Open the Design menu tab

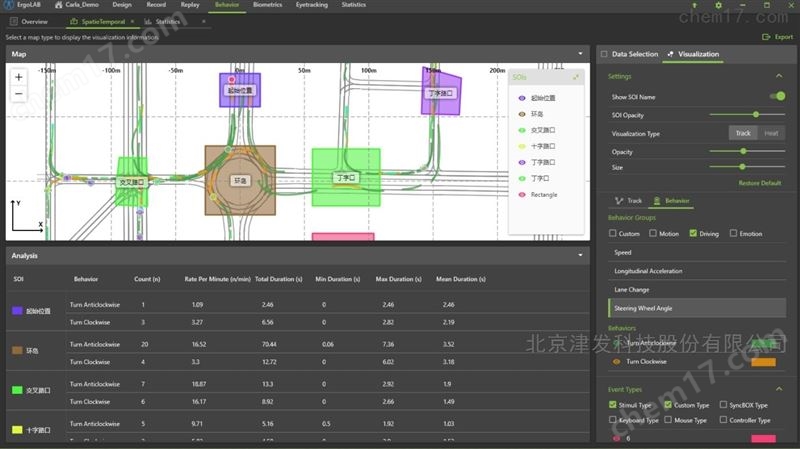click(122, 5)
